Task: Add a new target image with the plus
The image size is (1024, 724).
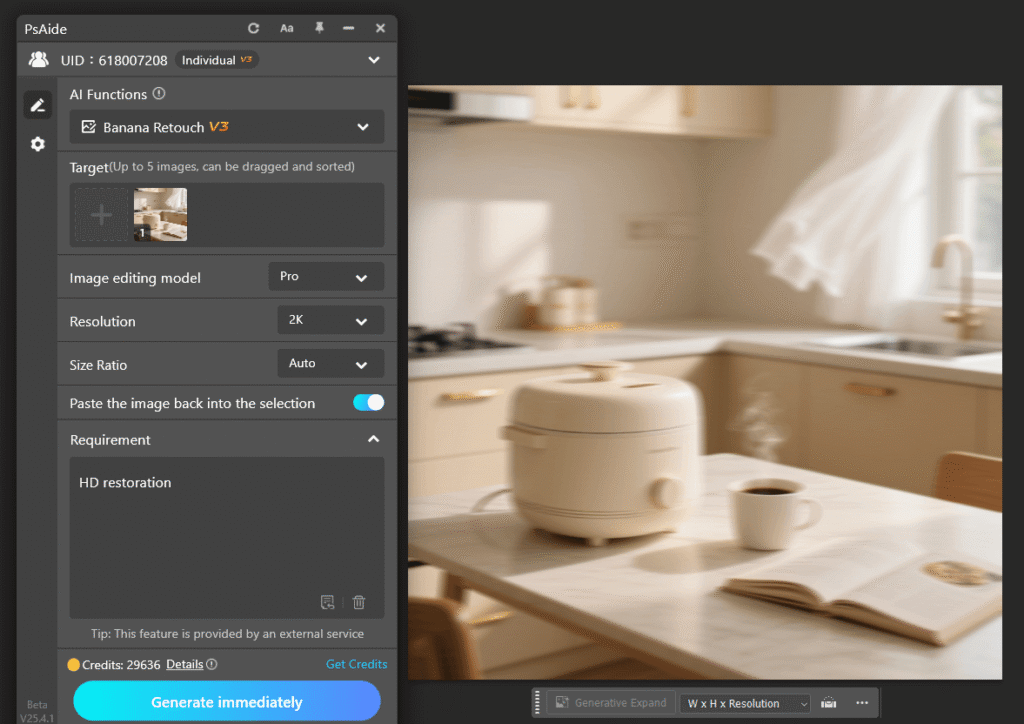Action: point(100,214)
